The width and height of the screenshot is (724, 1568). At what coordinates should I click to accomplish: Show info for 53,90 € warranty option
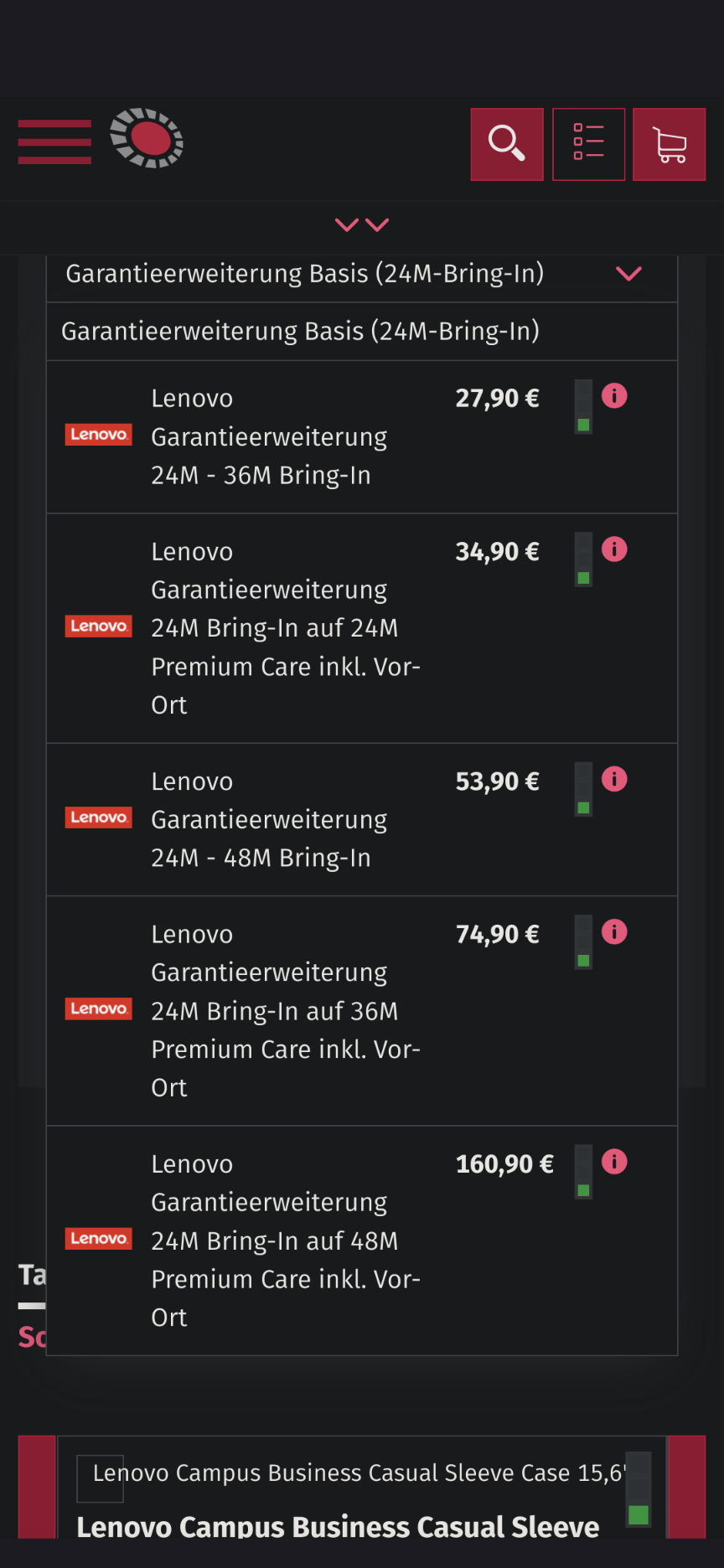(x=614, y=779)
